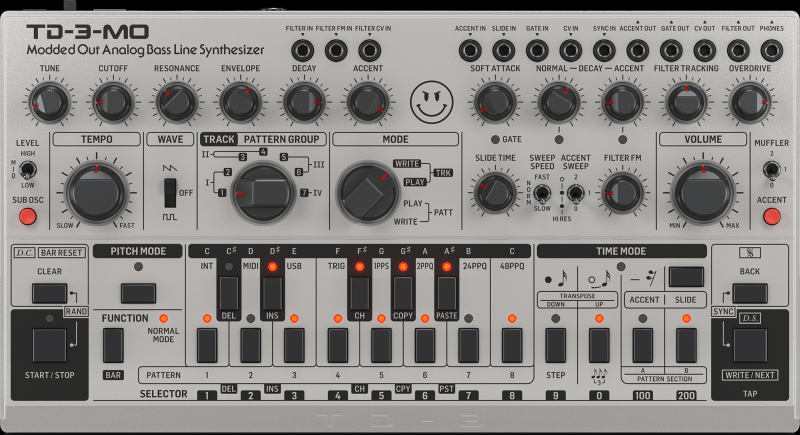
Task: Click the SYNC IN jack
Action: (x=604, y=49)
